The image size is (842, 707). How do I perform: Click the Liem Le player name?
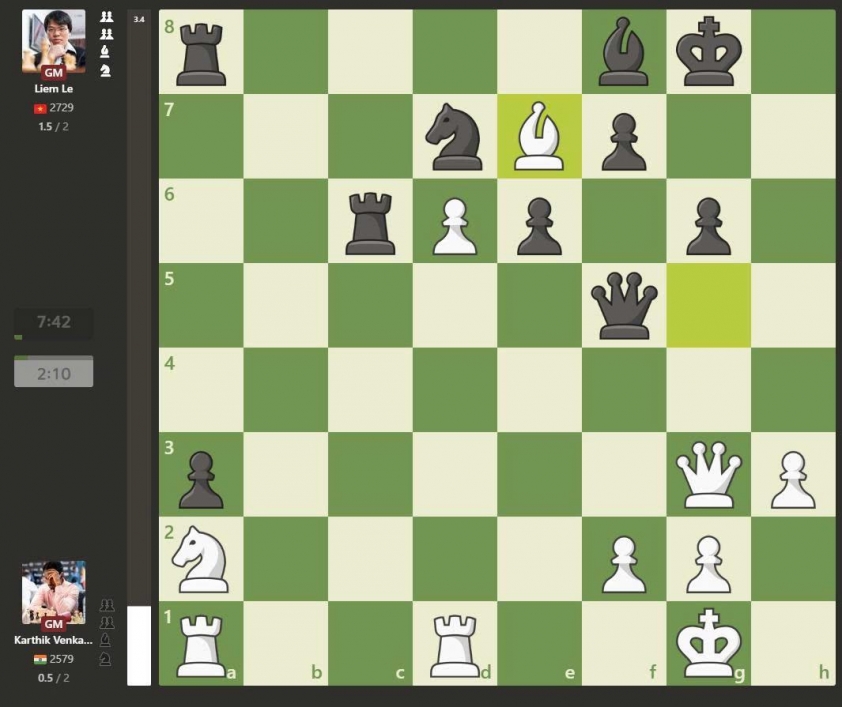(53, 89)
